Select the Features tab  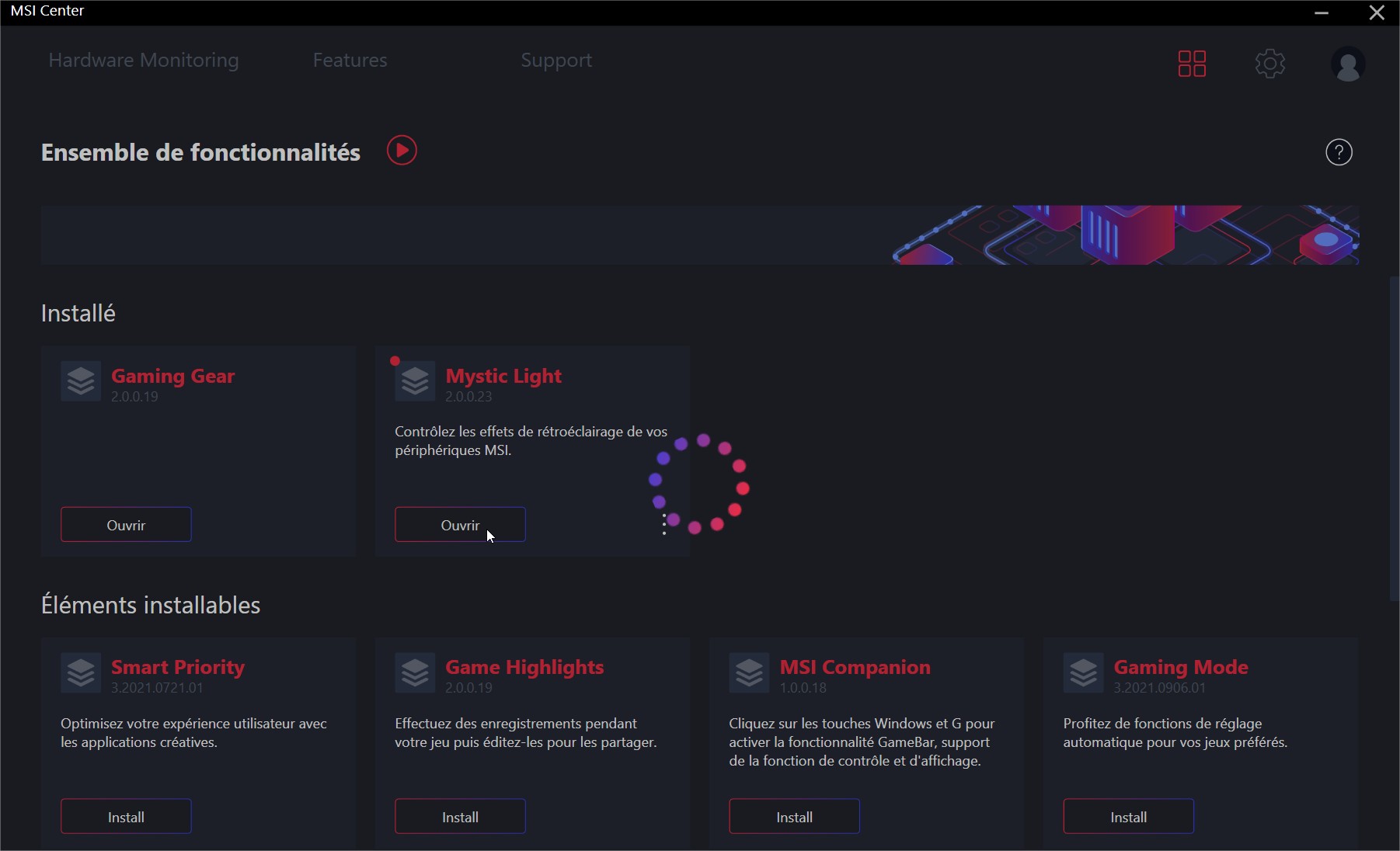tap(350, 61)
